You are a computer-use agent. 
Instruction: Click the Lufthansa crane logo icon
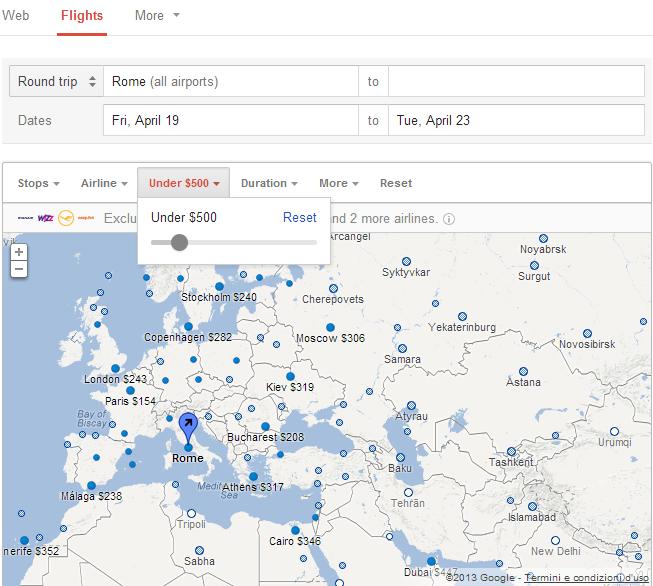click(x=66, y=218)
